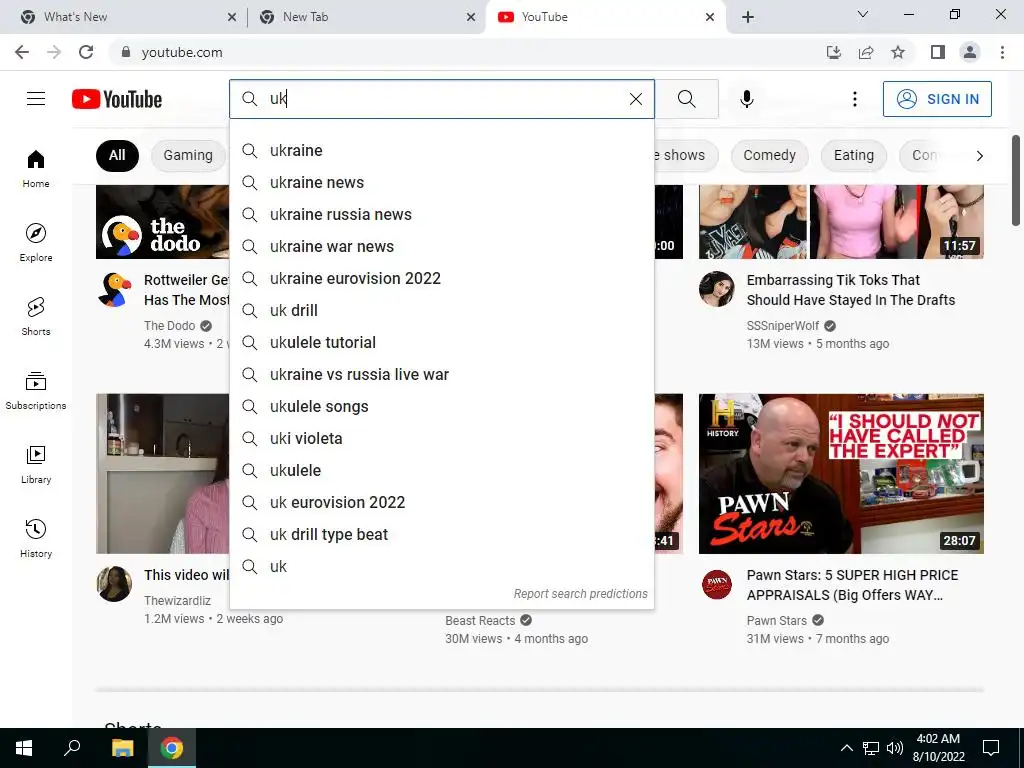
Task: Choose suggestion 'uk drill type beat'
Action: [x=442, y=534]
